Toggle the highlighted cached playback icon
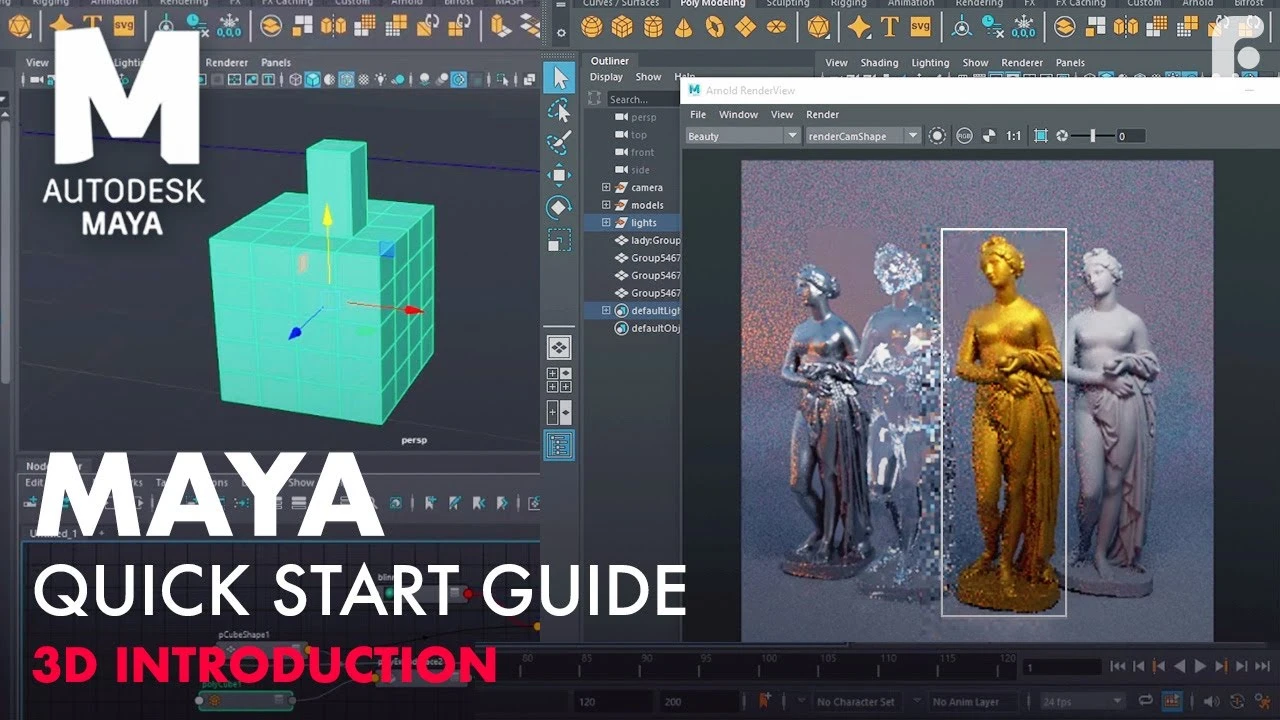The height and width of the screenshot is (720, 1280). click(x=1171, y=701)
